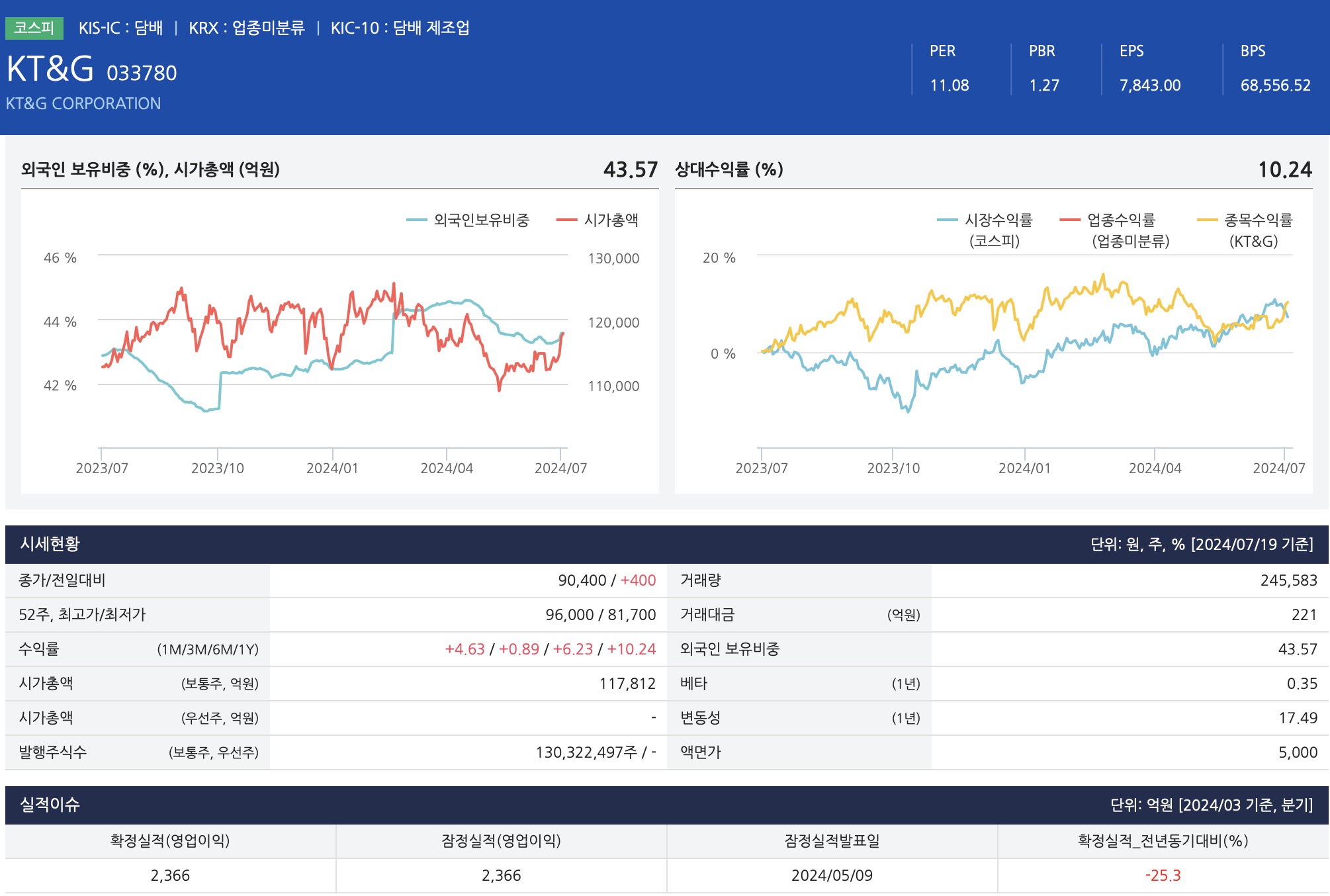
Task: Click the KIS-IC 담배 classification label
Action: click(120, 28)
